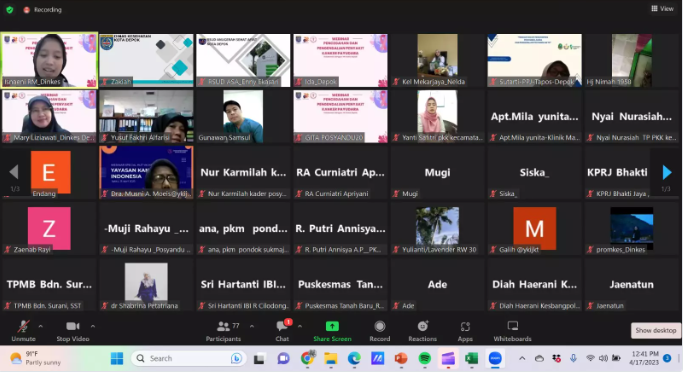Select Gunawan Samsul video tile
684x372 pixels.
[243, 116]
